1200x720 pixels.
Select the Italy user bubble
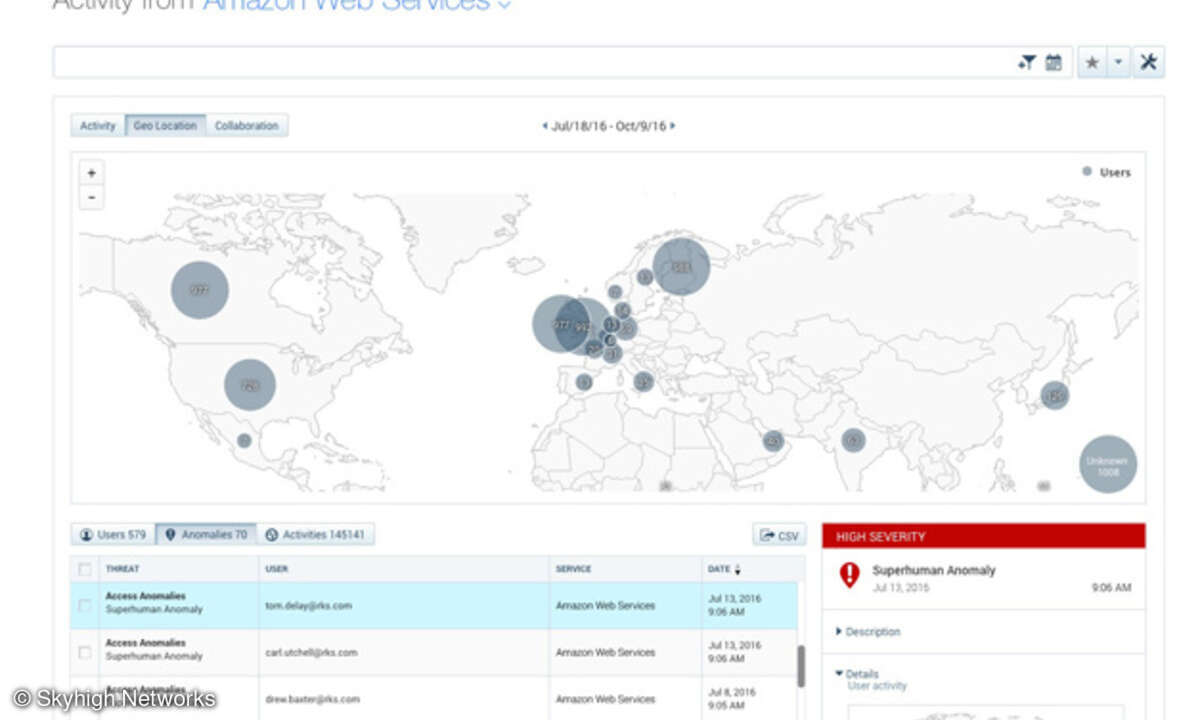tap(644, 381)
